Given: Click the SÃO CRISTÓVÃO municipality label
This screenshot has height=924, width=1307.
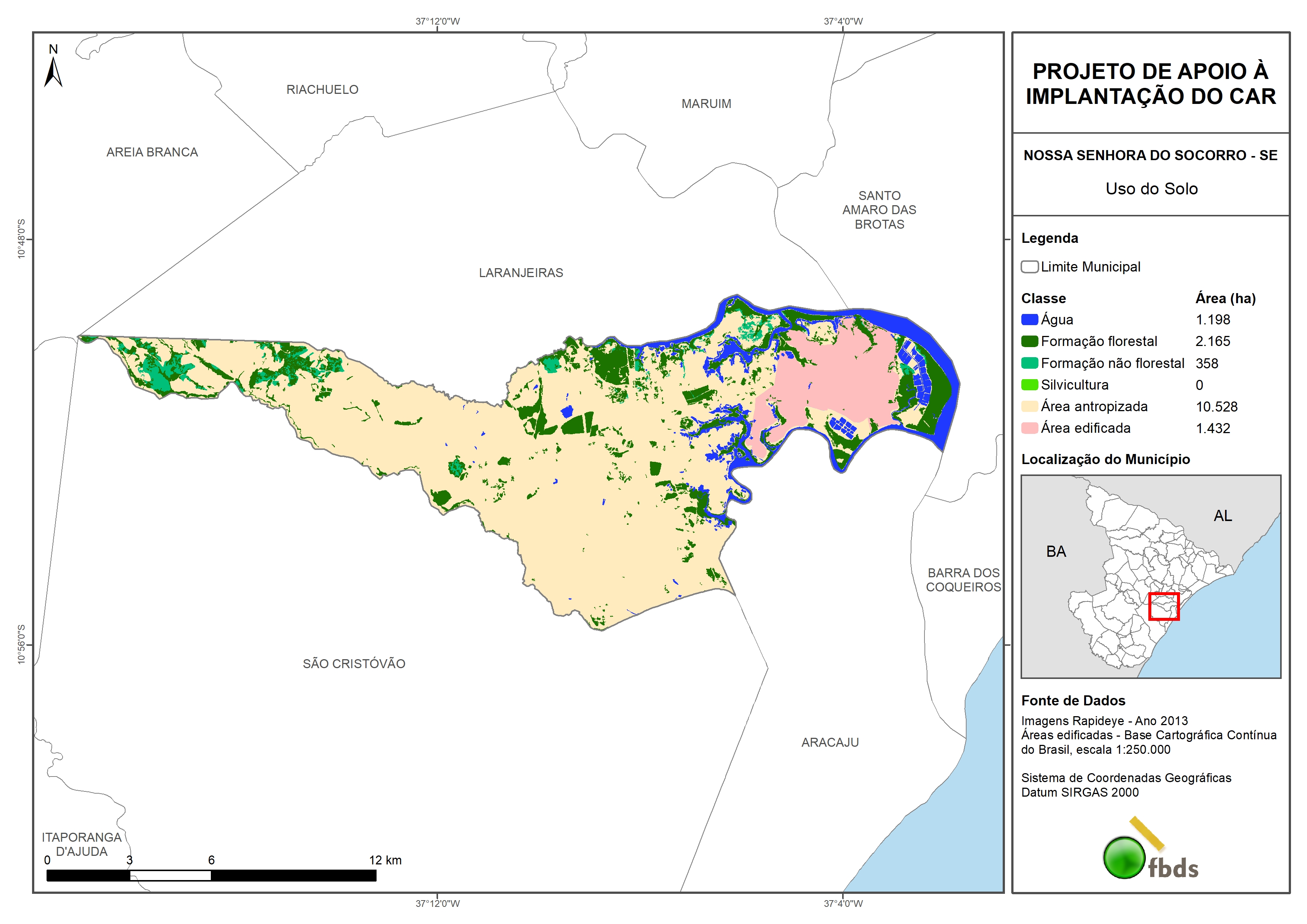Looking at the screenshot, I should pos(353,664).
